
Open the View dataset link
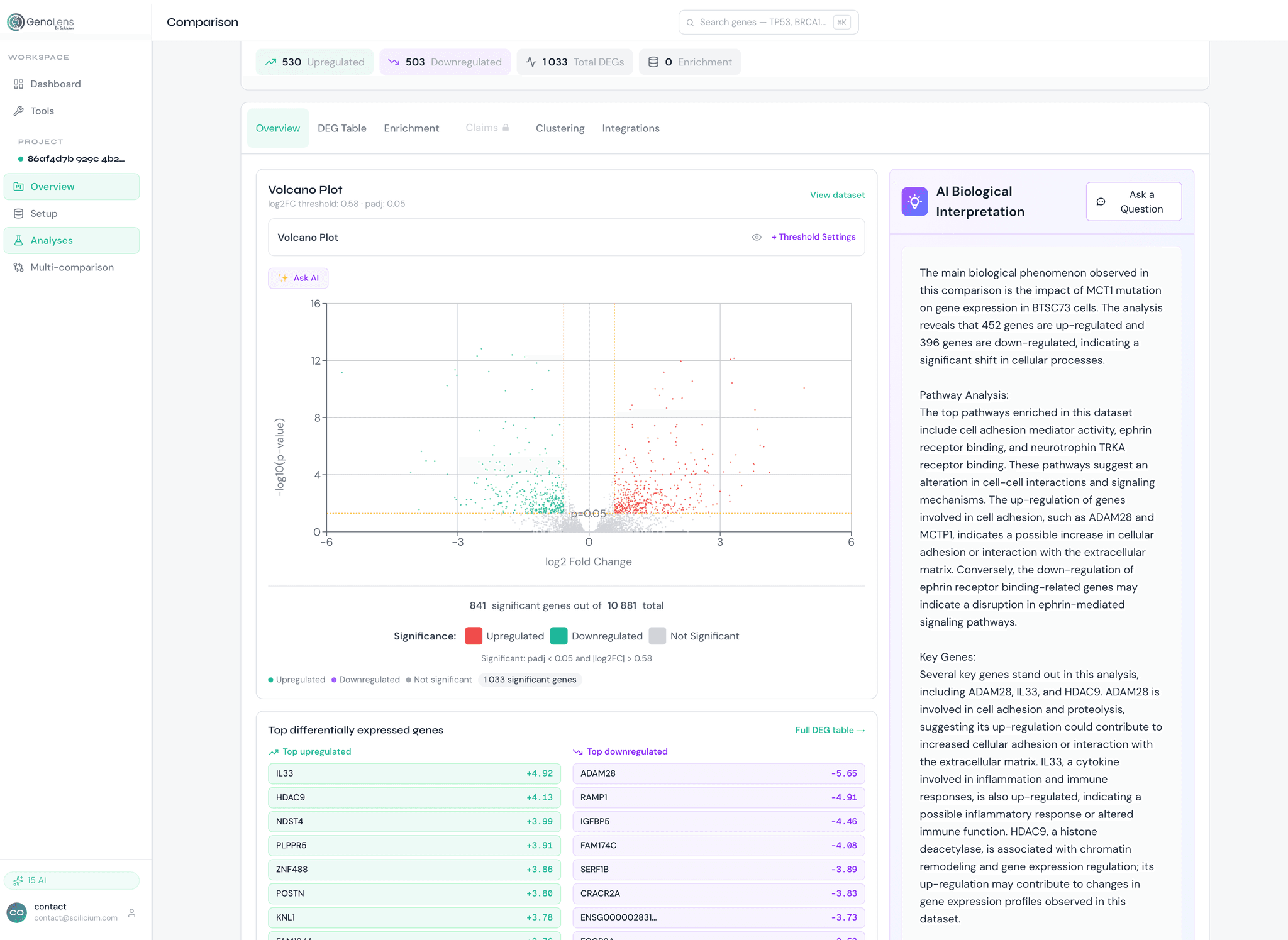[x=837, y=195]
